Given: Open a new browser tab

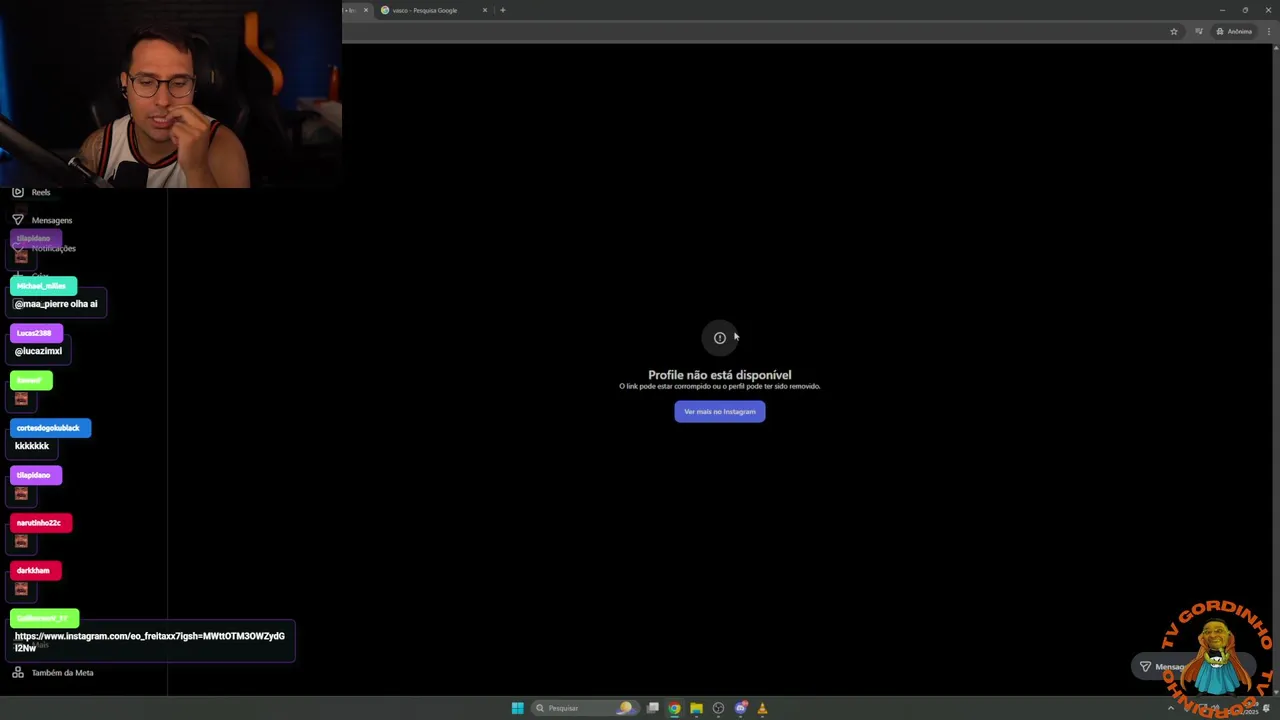Looking at the screenshot, I should click(502, 10).
